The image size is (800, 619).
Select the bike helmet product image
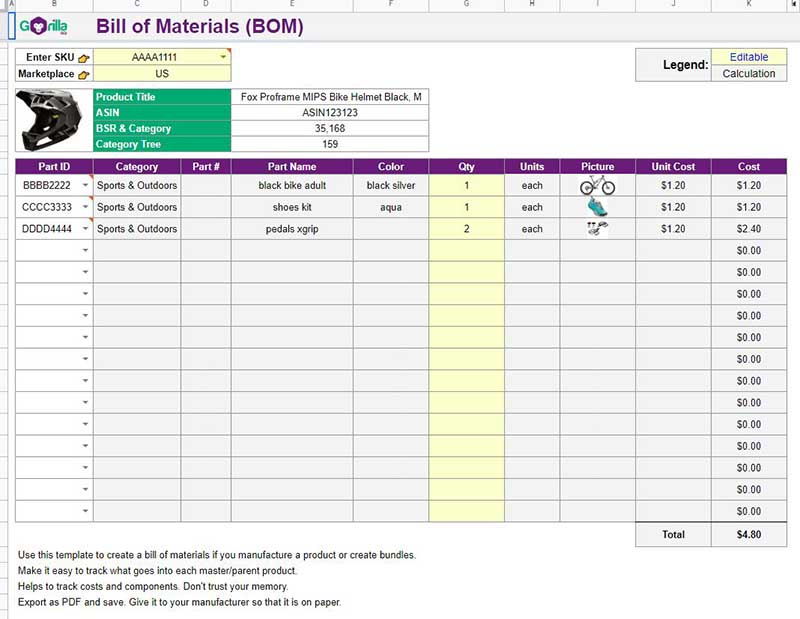click(x=51, y=120)
